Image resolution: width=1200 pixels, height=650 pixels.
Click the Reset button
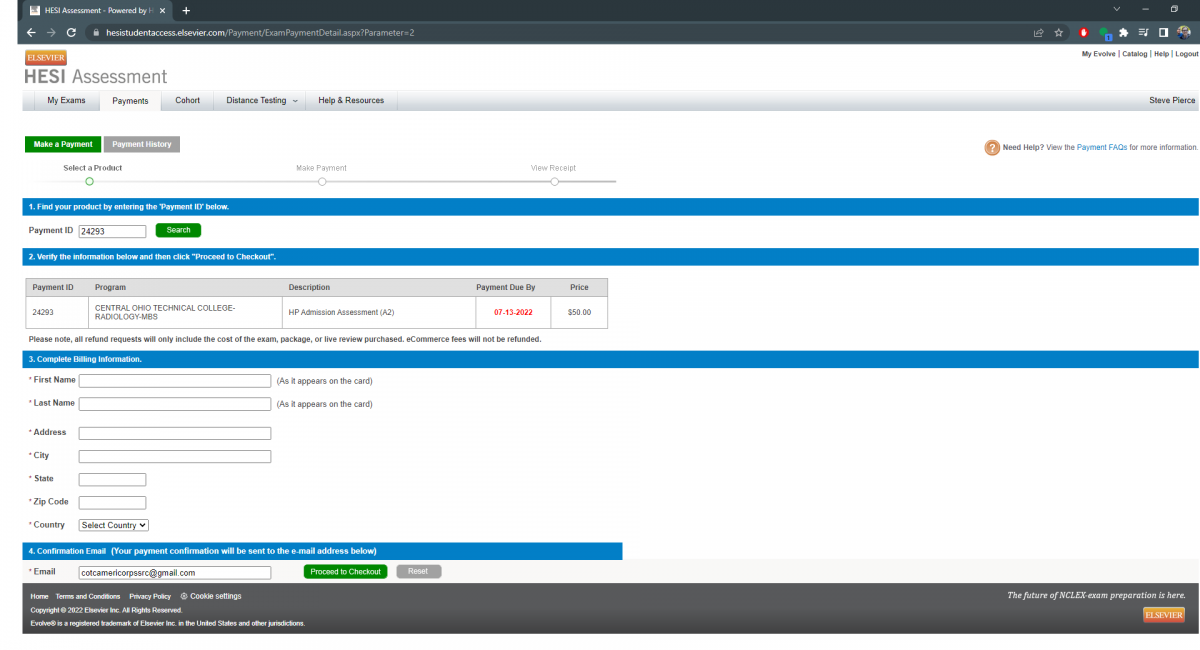click(x=418, y=572)
